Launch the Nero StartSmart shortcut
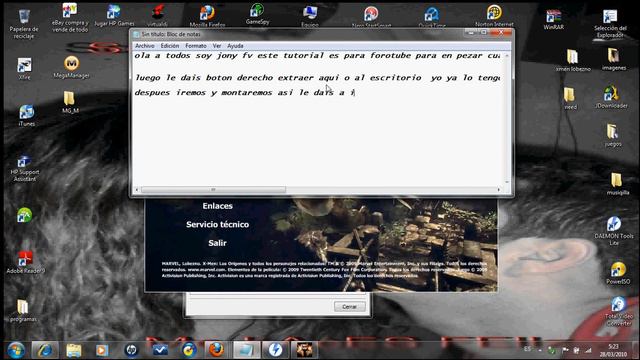The width and height of the screenshot is (640, 360). (371, 17)
